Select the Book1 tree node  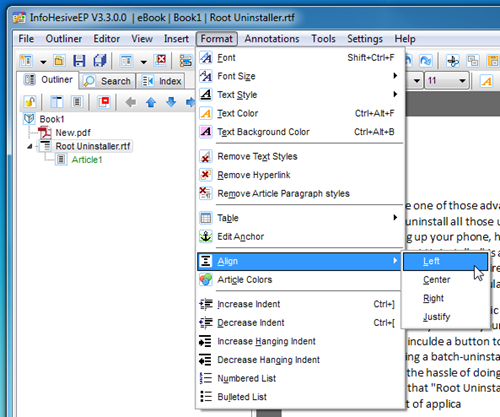[x=52, y=119]
